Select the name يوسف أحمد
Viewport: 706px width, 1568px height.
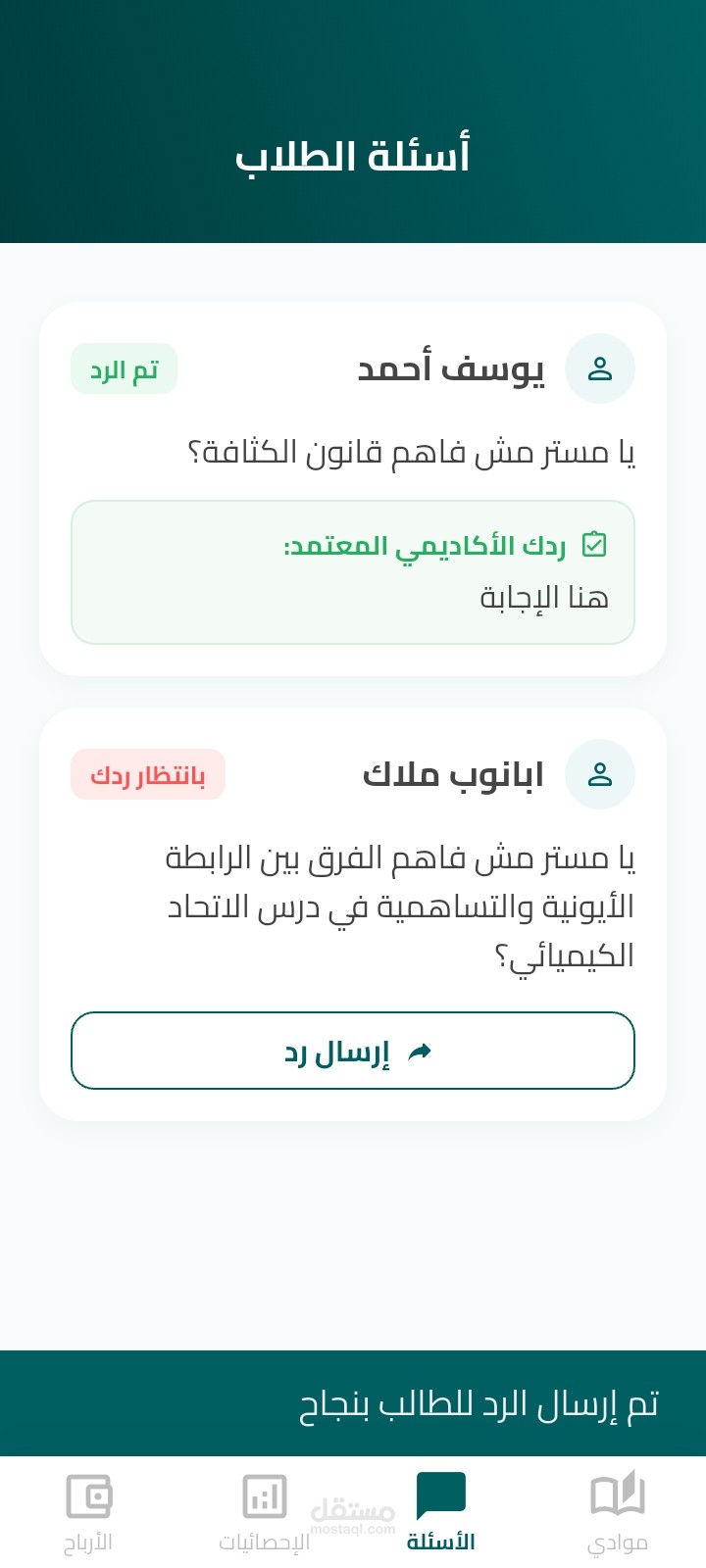[x=450, y=368]
